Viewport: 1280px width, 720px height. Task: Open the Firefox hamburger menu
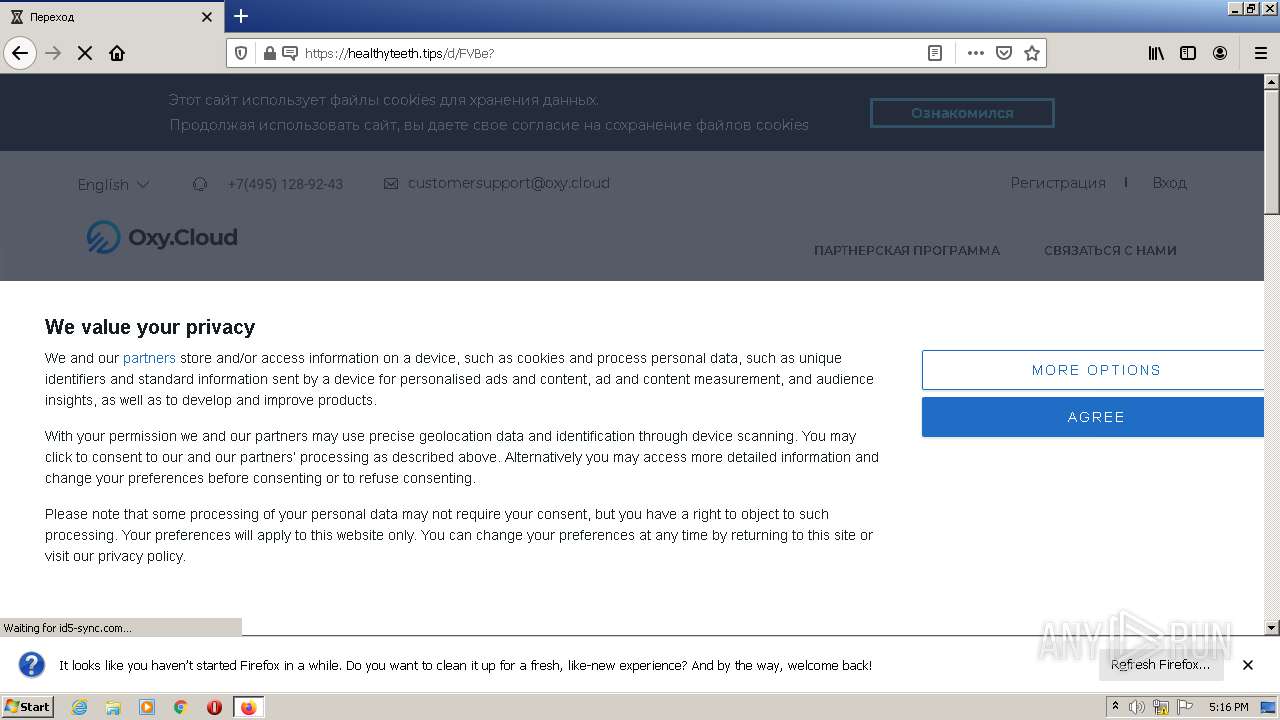click(x=1261, y=53)
